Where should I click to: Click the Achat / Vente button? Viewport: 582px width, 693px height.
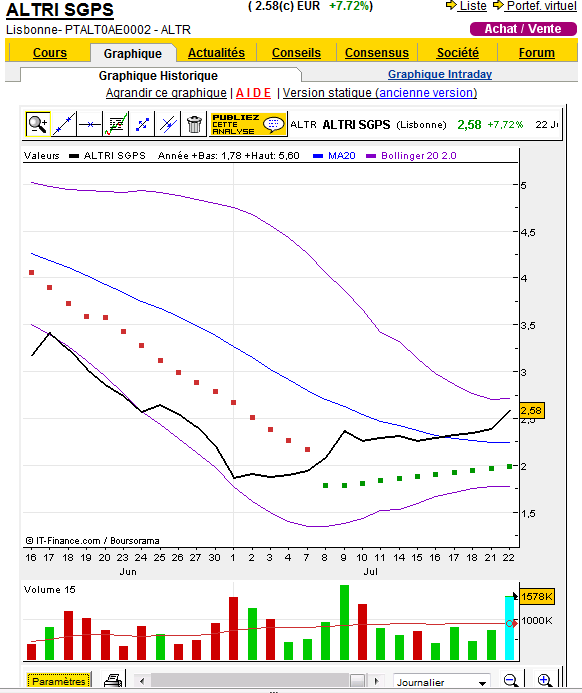523,29
